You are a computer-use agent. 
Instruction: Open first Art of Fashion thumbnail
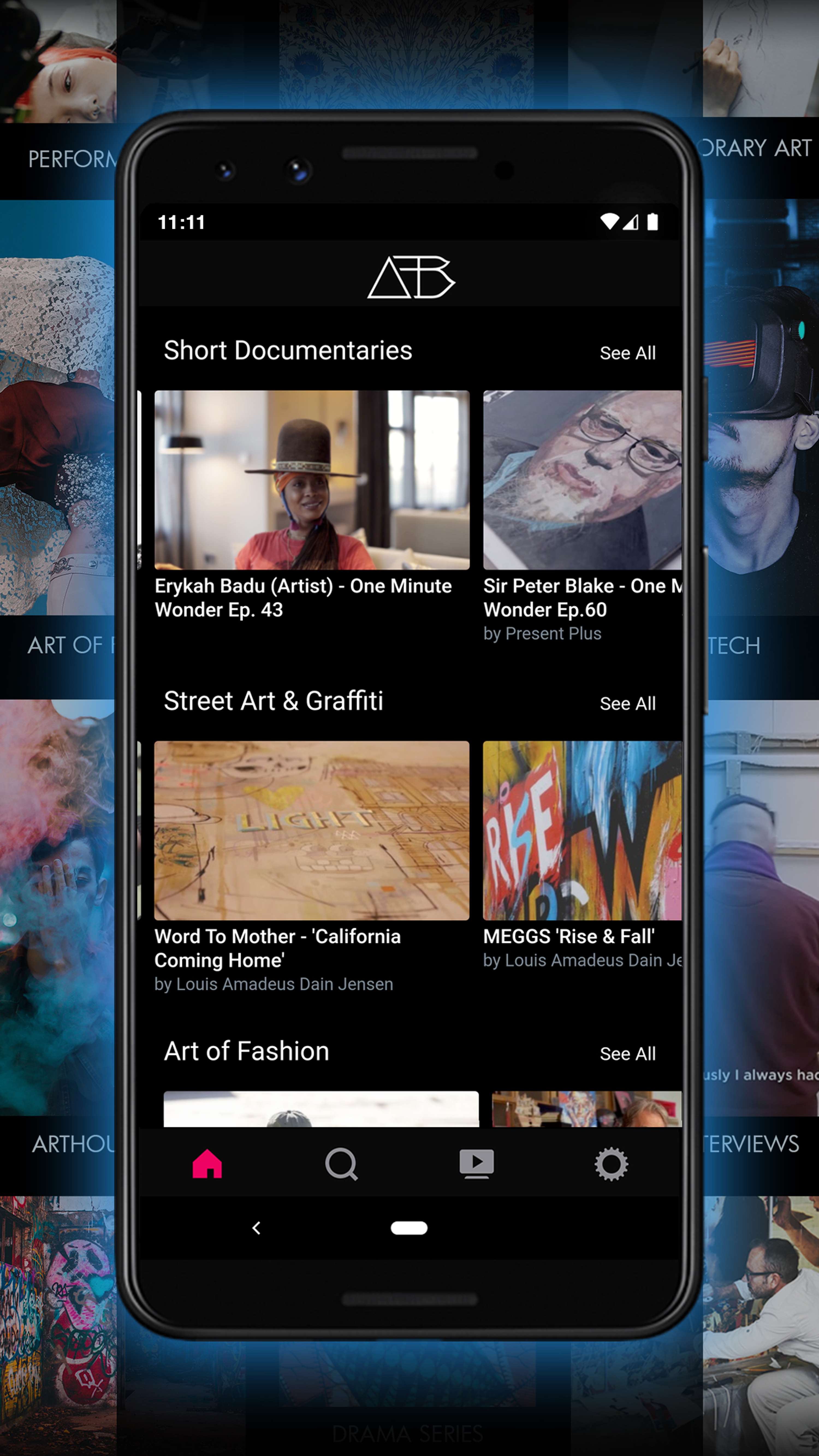321,1109
